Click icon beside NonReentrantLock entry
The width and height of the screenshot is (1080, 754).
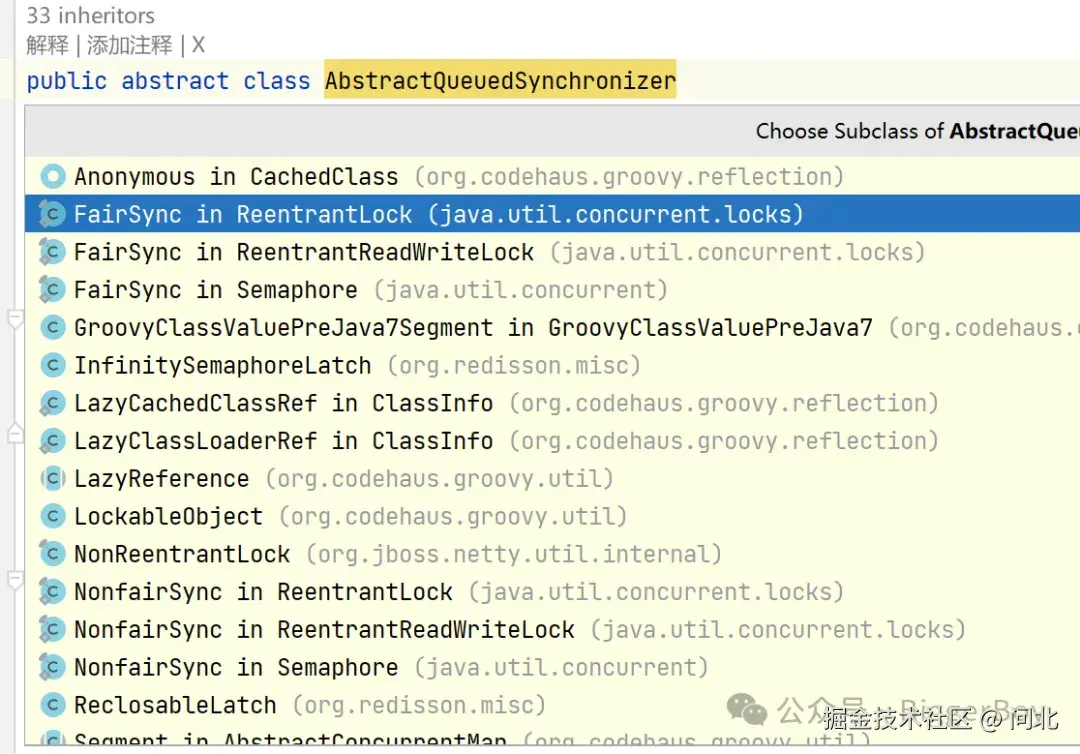coord(52,554)
